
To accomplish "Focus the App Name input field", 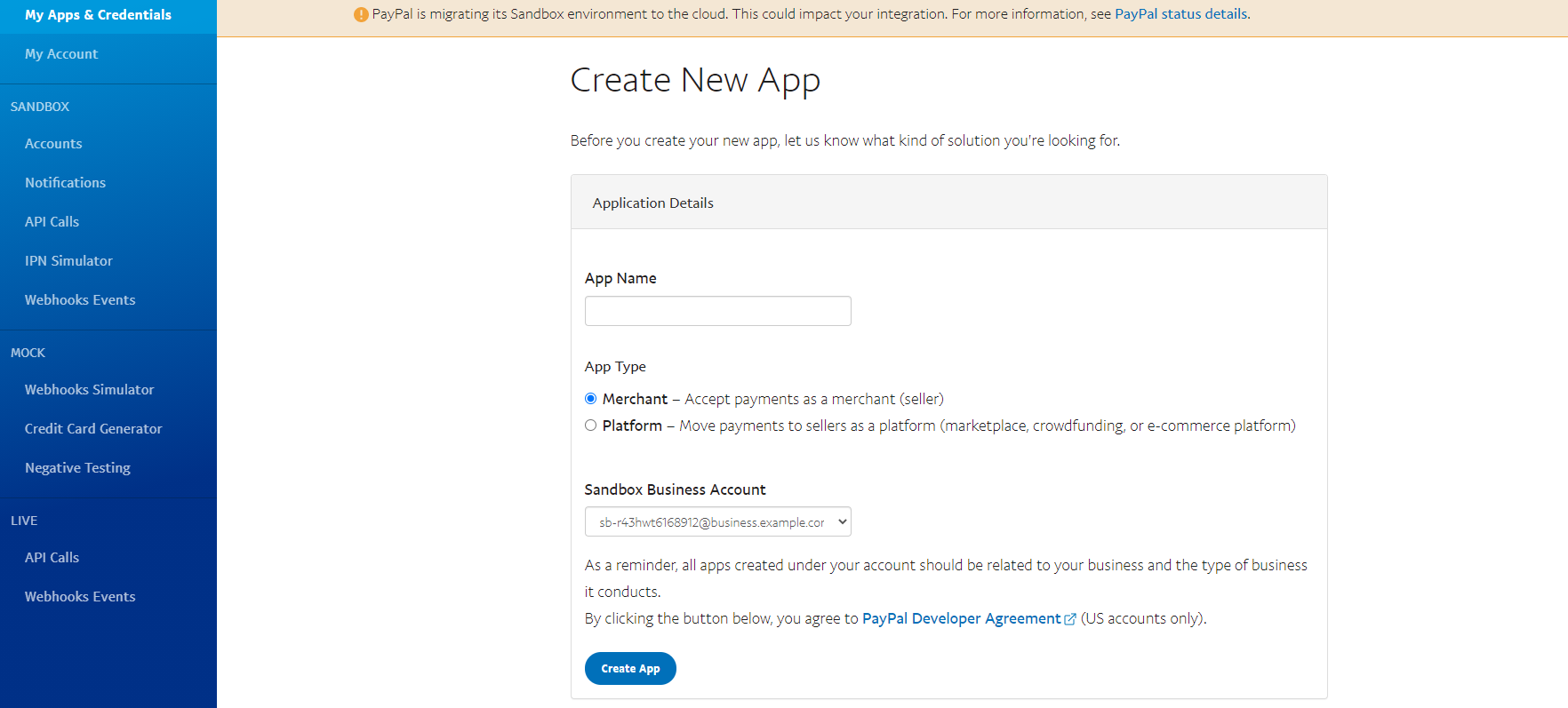I will coord(717,311).
